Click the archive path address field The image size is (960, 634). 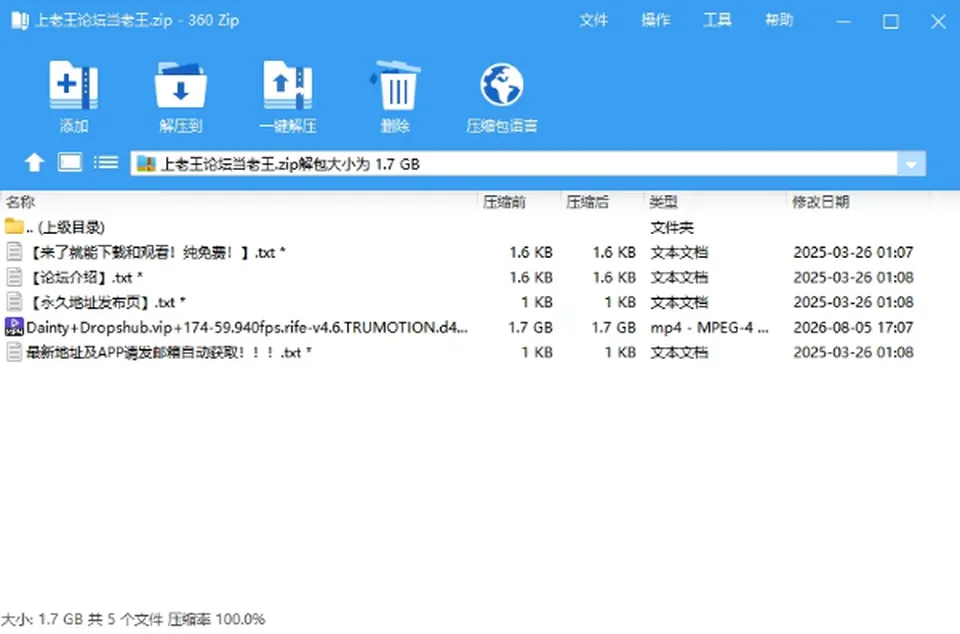514,164
